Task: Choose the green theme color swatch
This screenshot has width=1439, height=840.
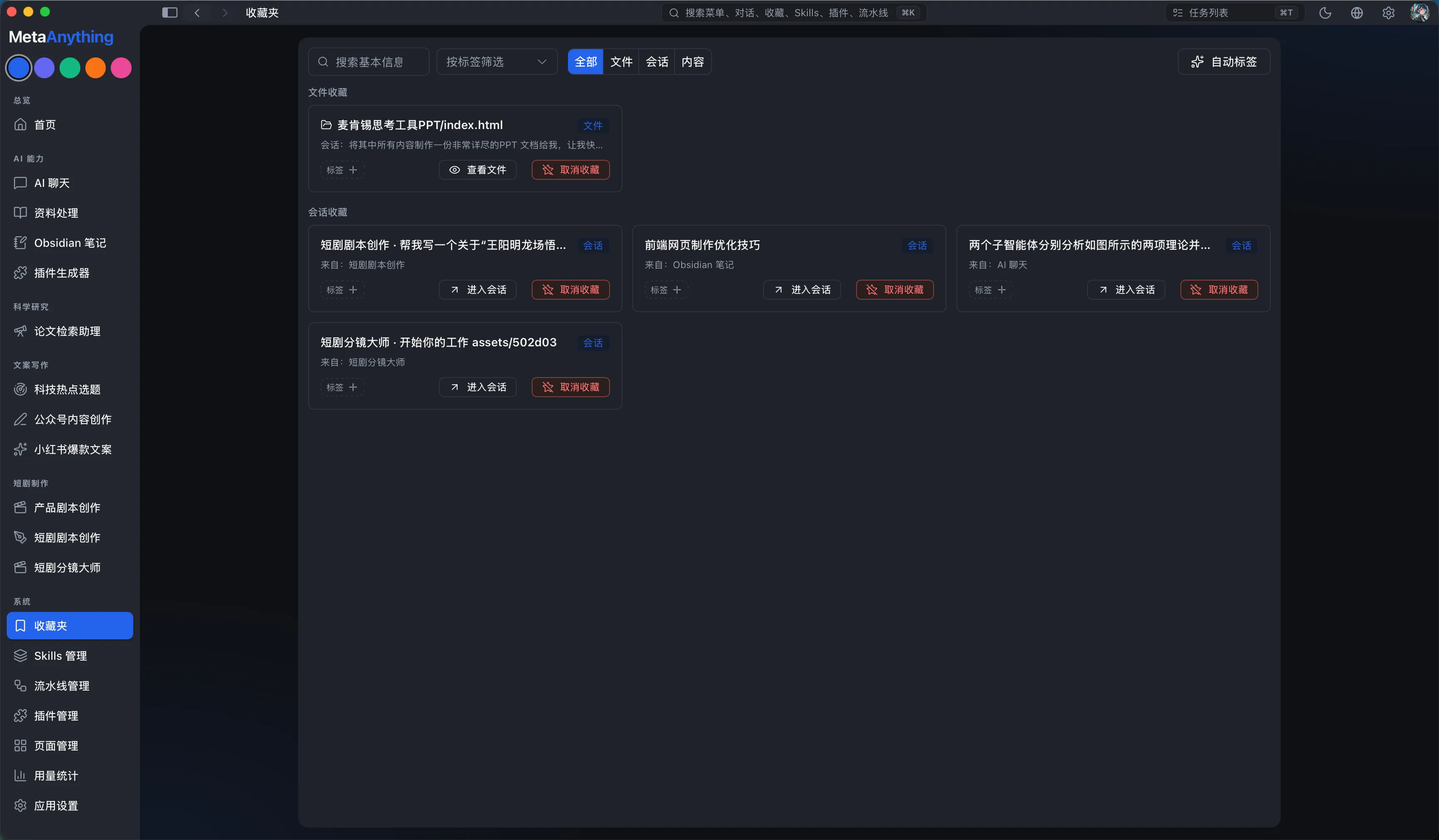Action: 70,68
